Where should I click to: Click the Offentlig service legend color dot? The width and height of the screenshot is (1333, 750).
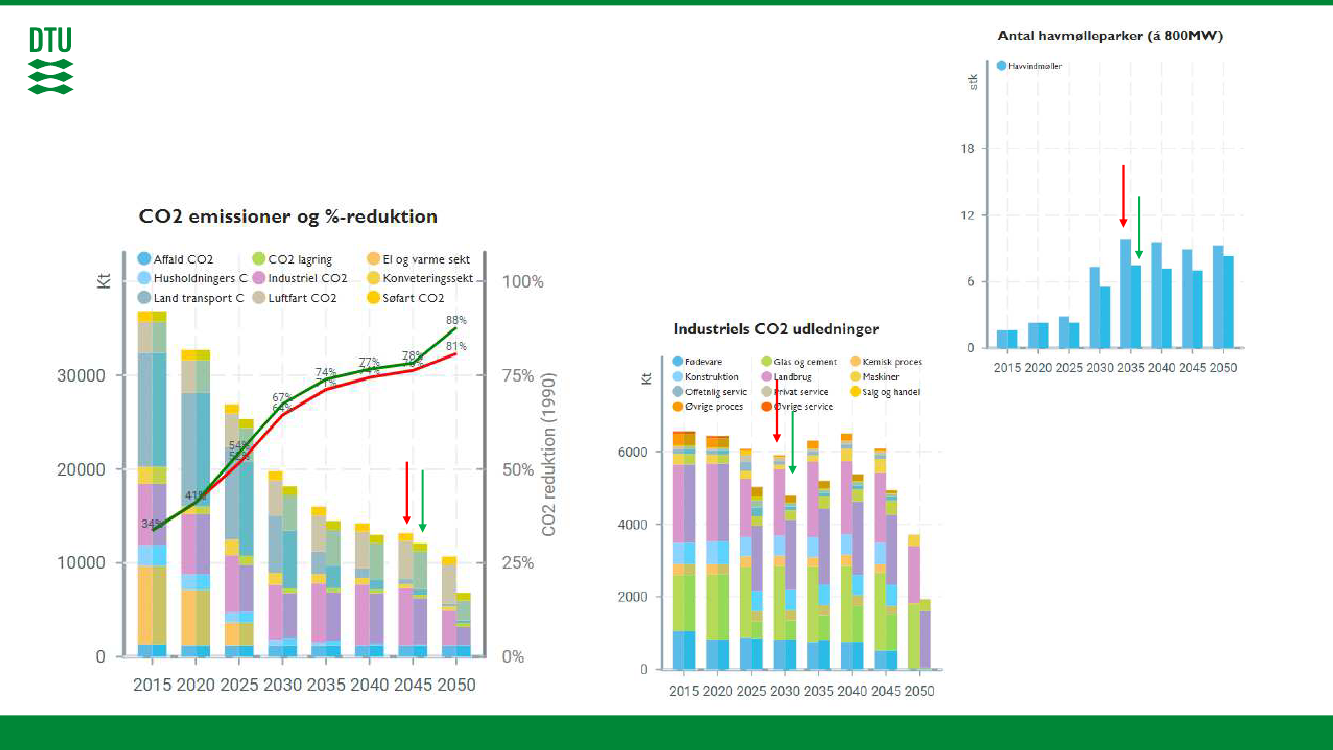point(678,392)
